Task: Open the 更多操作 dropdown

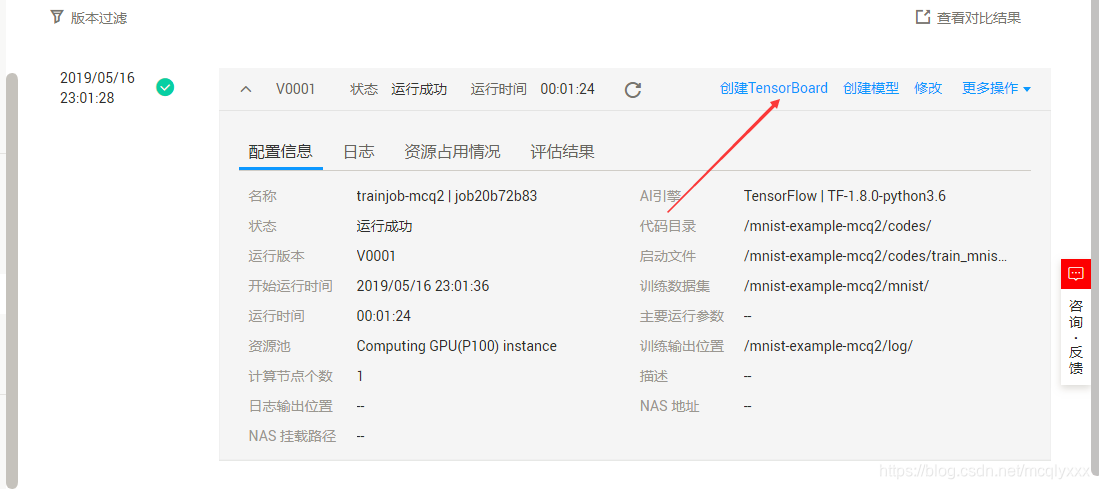Action: point(996,88)
